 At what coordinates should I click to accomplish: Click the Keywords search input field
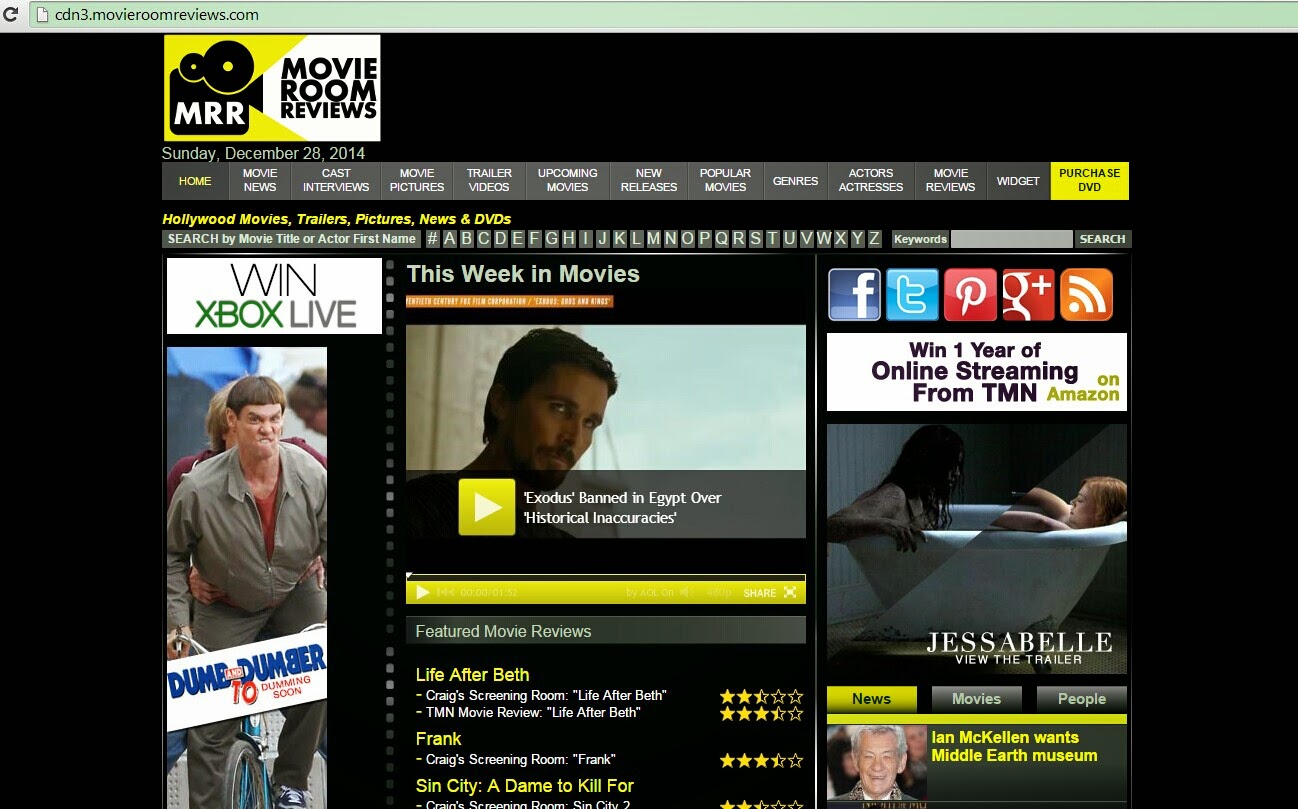pyautogui.click(x=1011, y=239)
